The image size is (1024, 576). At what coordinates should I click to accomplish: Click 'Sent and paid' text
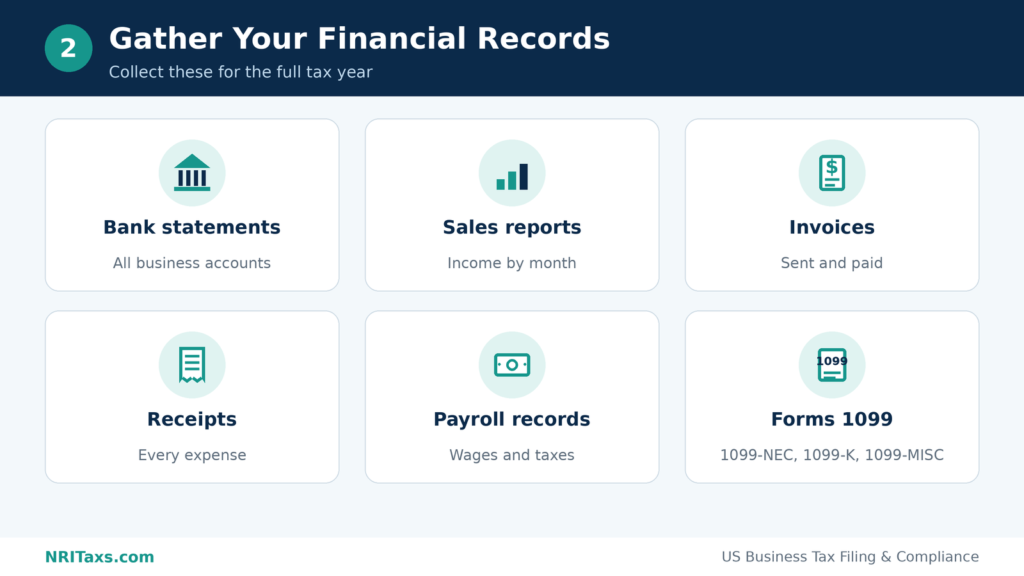(x=832, y=263)
